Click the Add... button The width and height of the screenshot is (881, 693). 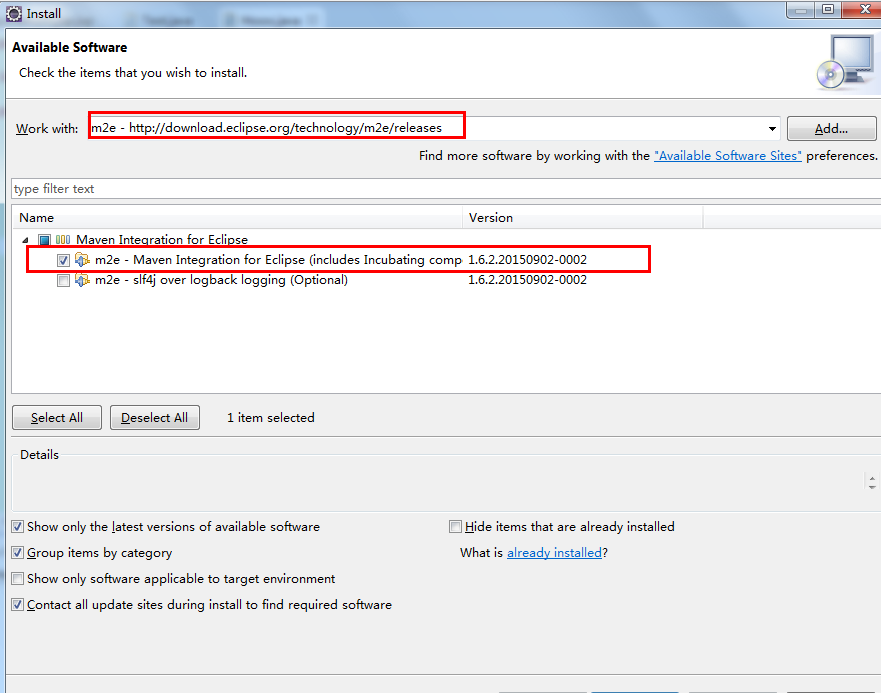pos(832,129)
